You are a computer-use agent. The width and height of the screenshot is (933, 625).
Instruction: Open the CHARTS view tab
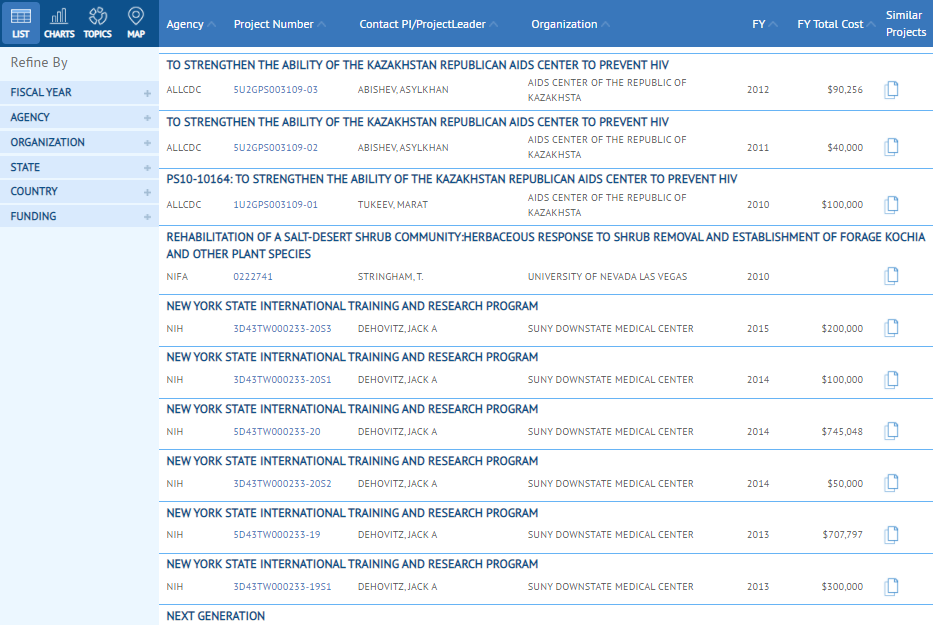[60, 23]
